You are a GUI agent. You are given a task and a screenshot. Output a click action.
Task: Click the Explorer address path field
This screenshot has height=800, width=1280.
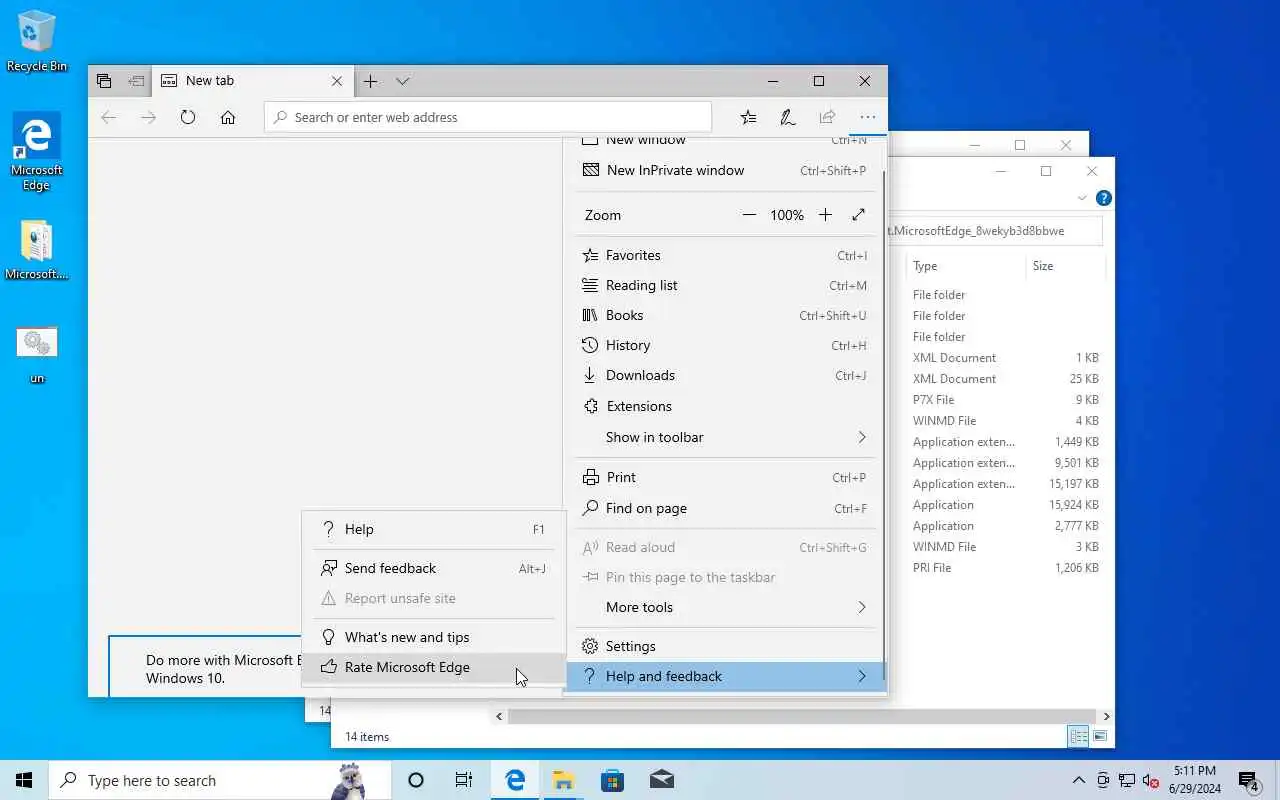995,231
